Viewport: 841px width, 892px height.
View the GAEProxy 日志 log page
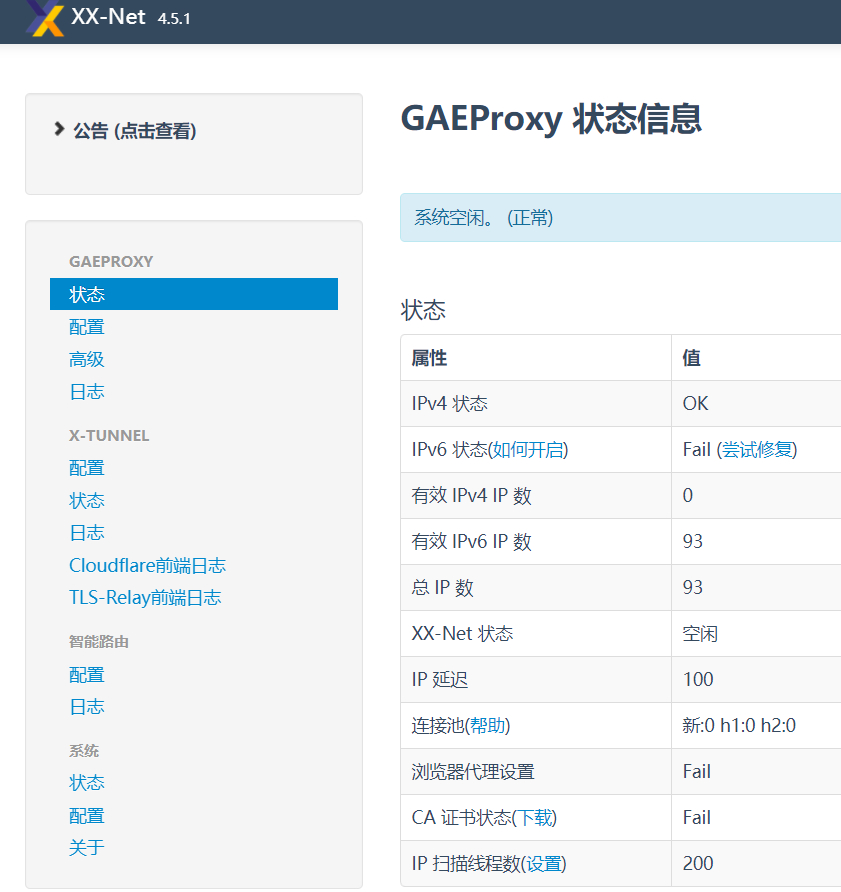coord(87,391)
